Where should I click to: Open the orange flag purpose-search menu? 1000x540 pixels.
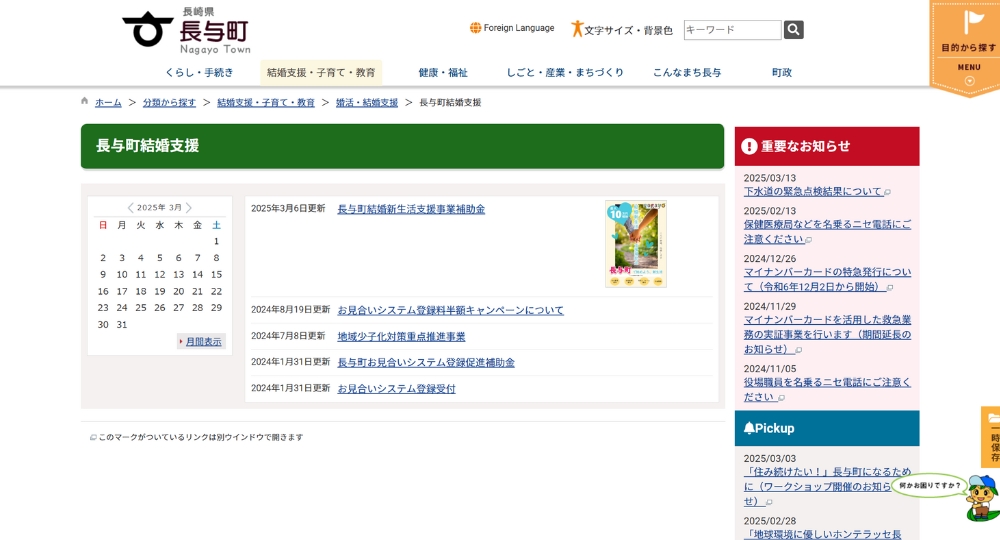tap(967, 45)
